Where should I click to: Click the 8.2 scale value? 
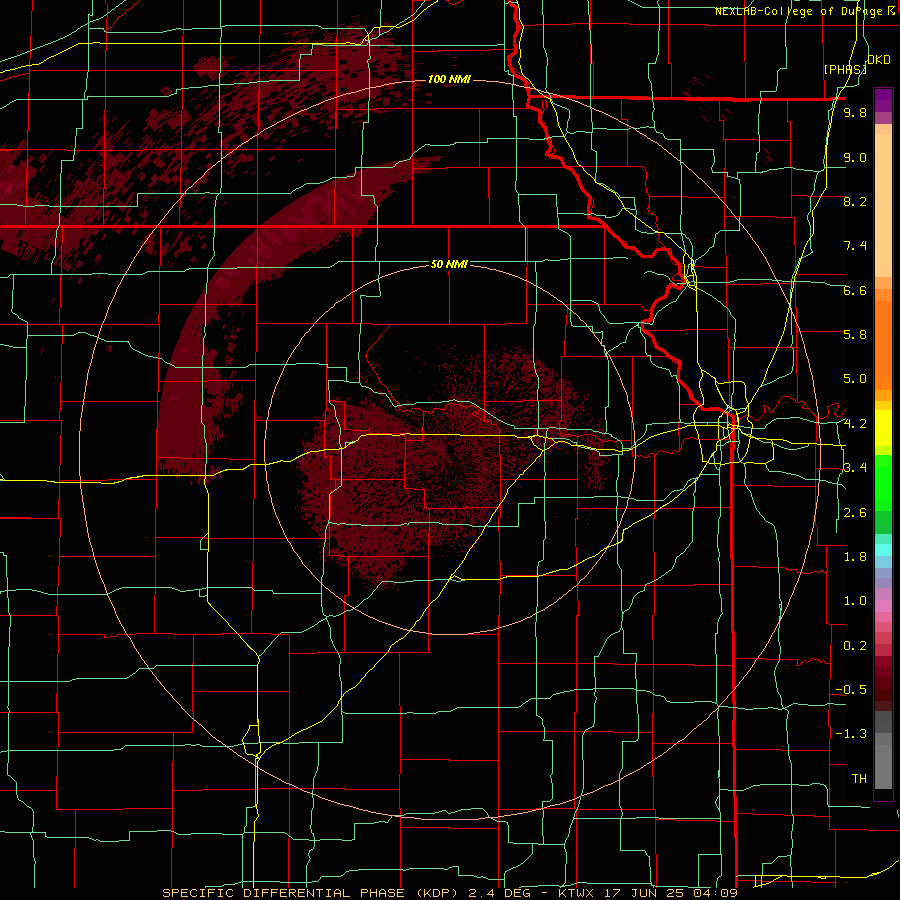[x=855, y=201]
